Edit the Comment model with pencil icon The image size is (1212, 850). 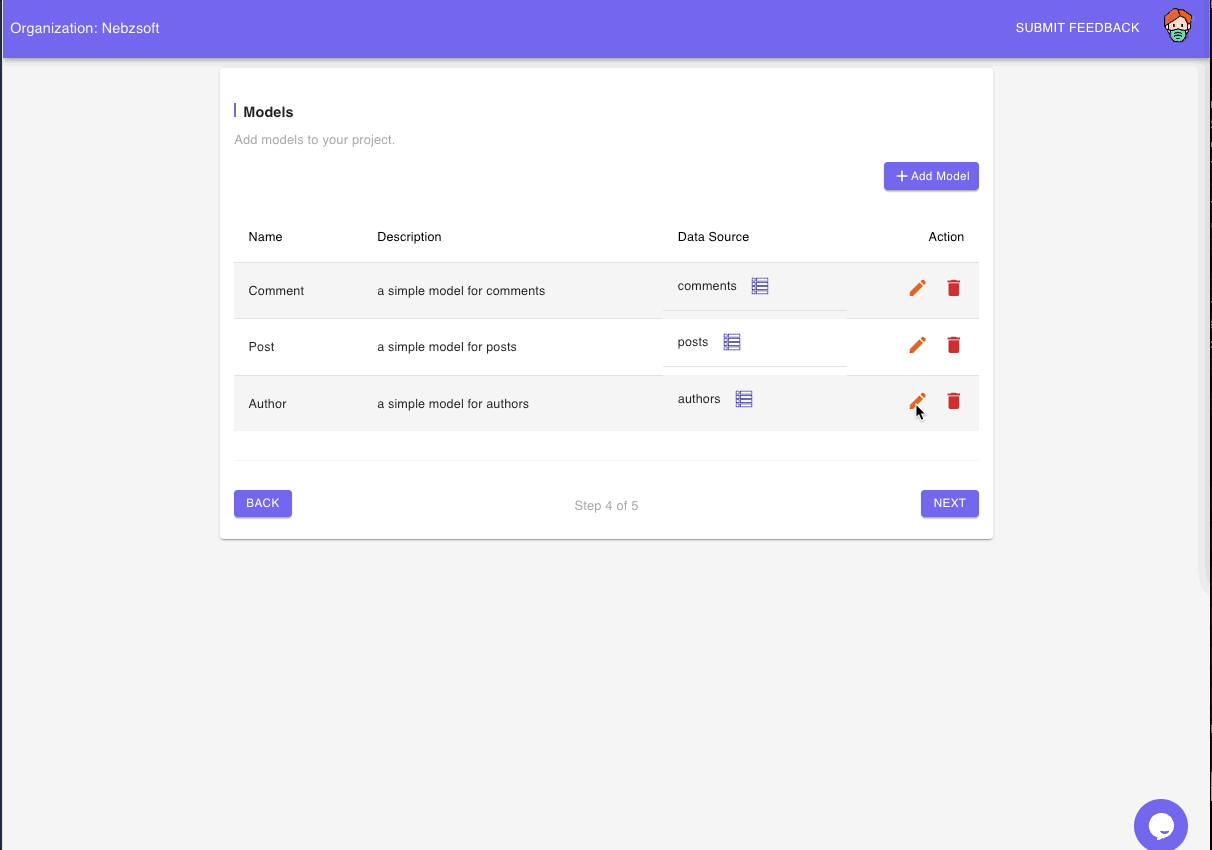(x=917, y=288)
